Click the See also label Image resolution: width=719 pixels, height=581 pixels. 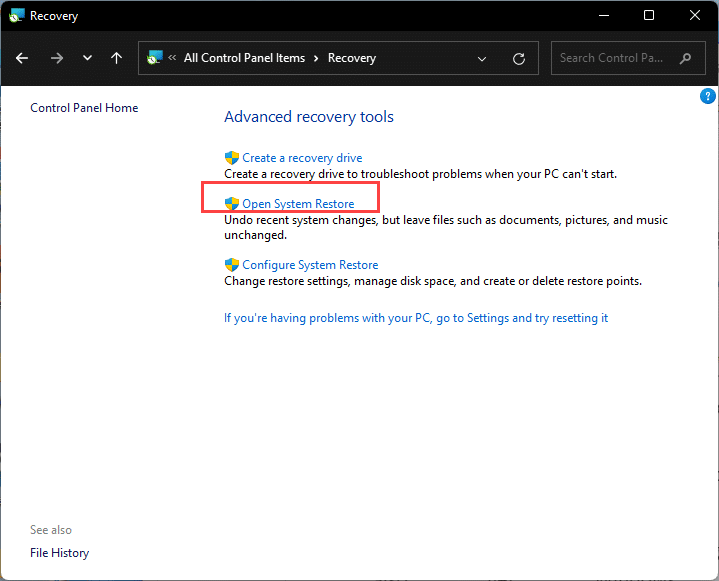[x=51, y=530]
